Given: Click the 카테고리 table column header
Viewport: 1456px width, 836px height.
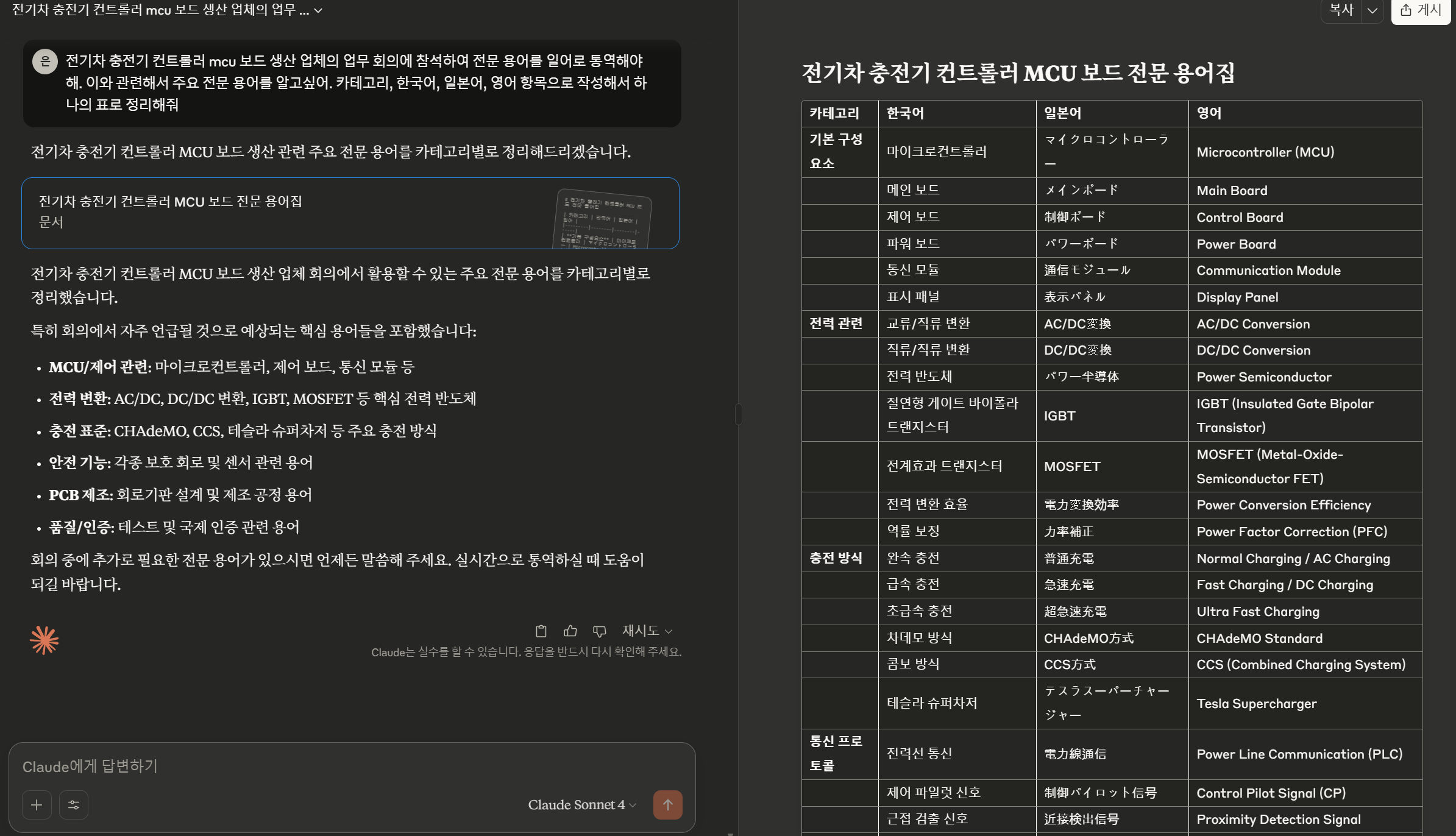Looking at the screenshot, I should coord(834,113).
